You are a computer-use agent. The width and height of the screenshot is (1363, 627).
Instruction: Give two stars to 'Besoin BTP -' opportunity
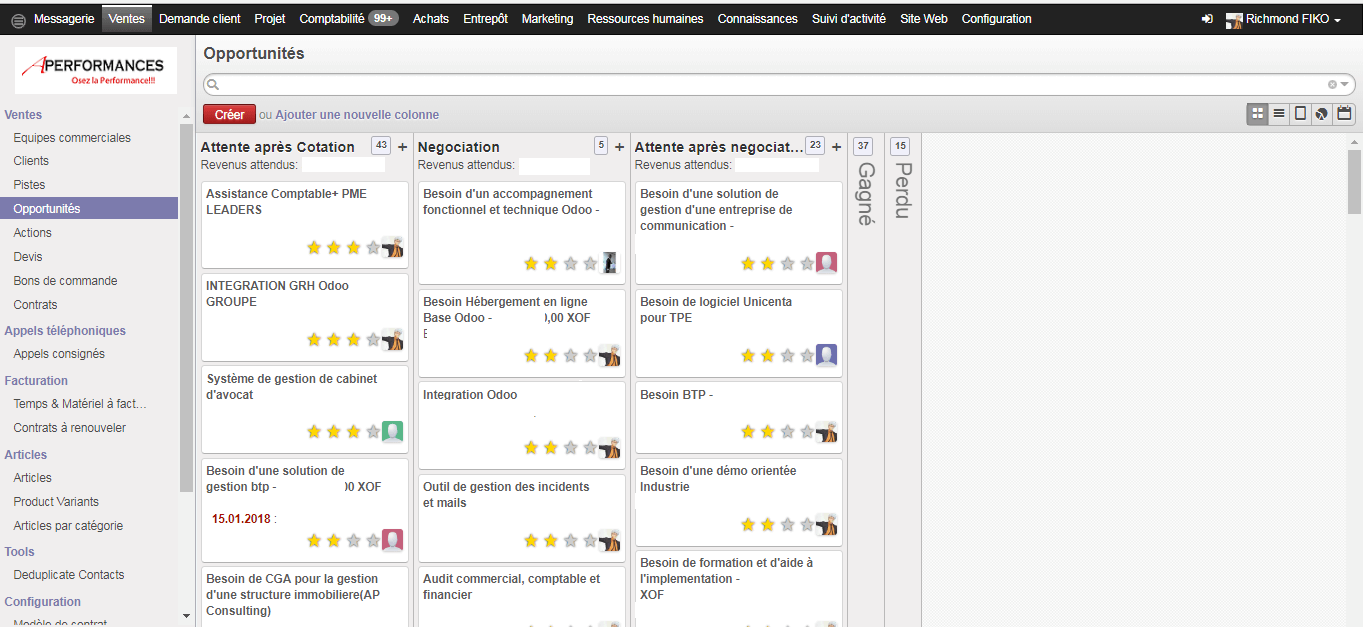[x=767, y=432]
